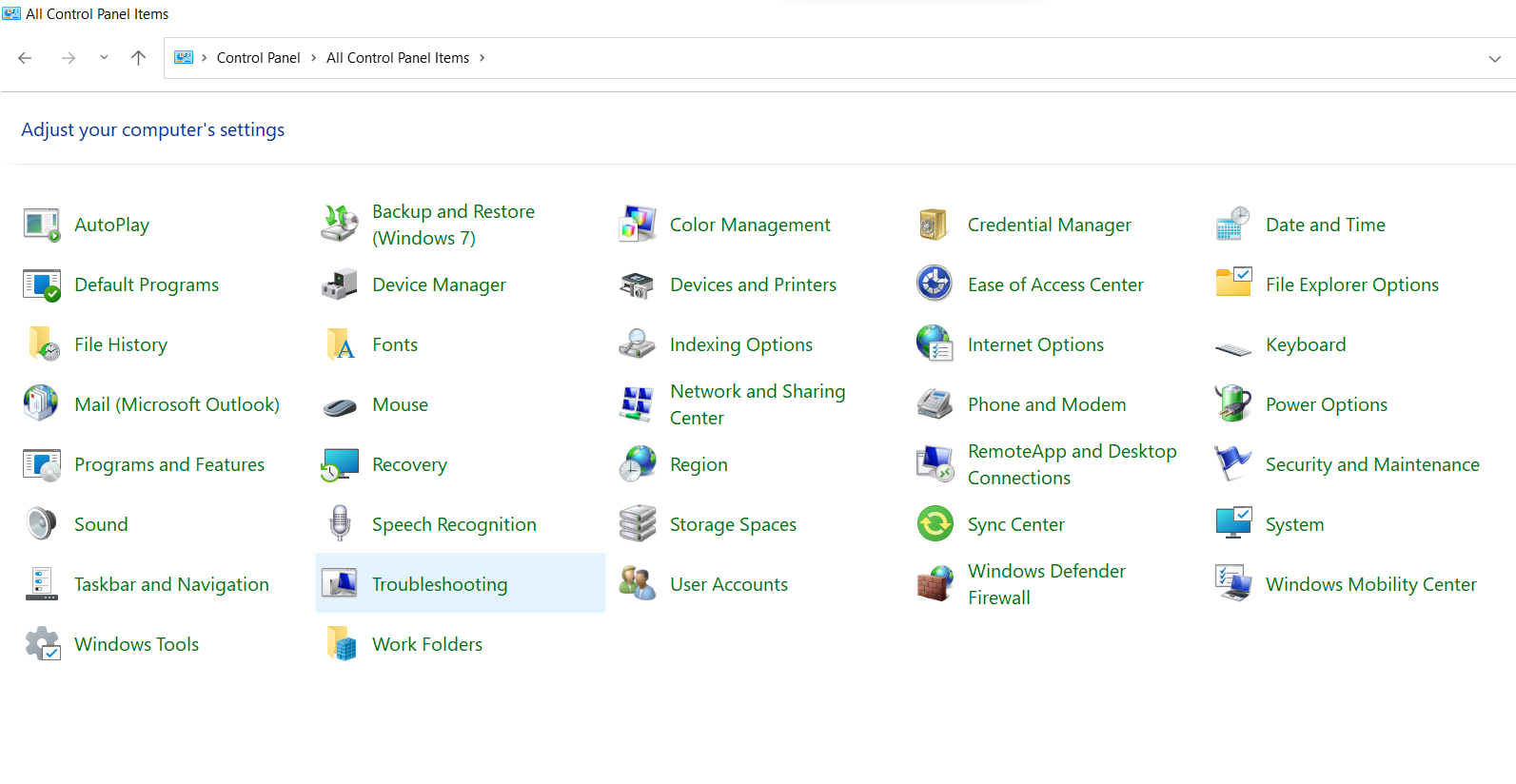Image resolution: width=1516 pixels, height=784 pixels.
Task: Click the Color Management icon
Action: pyautogui.click(x=638, y=225)
